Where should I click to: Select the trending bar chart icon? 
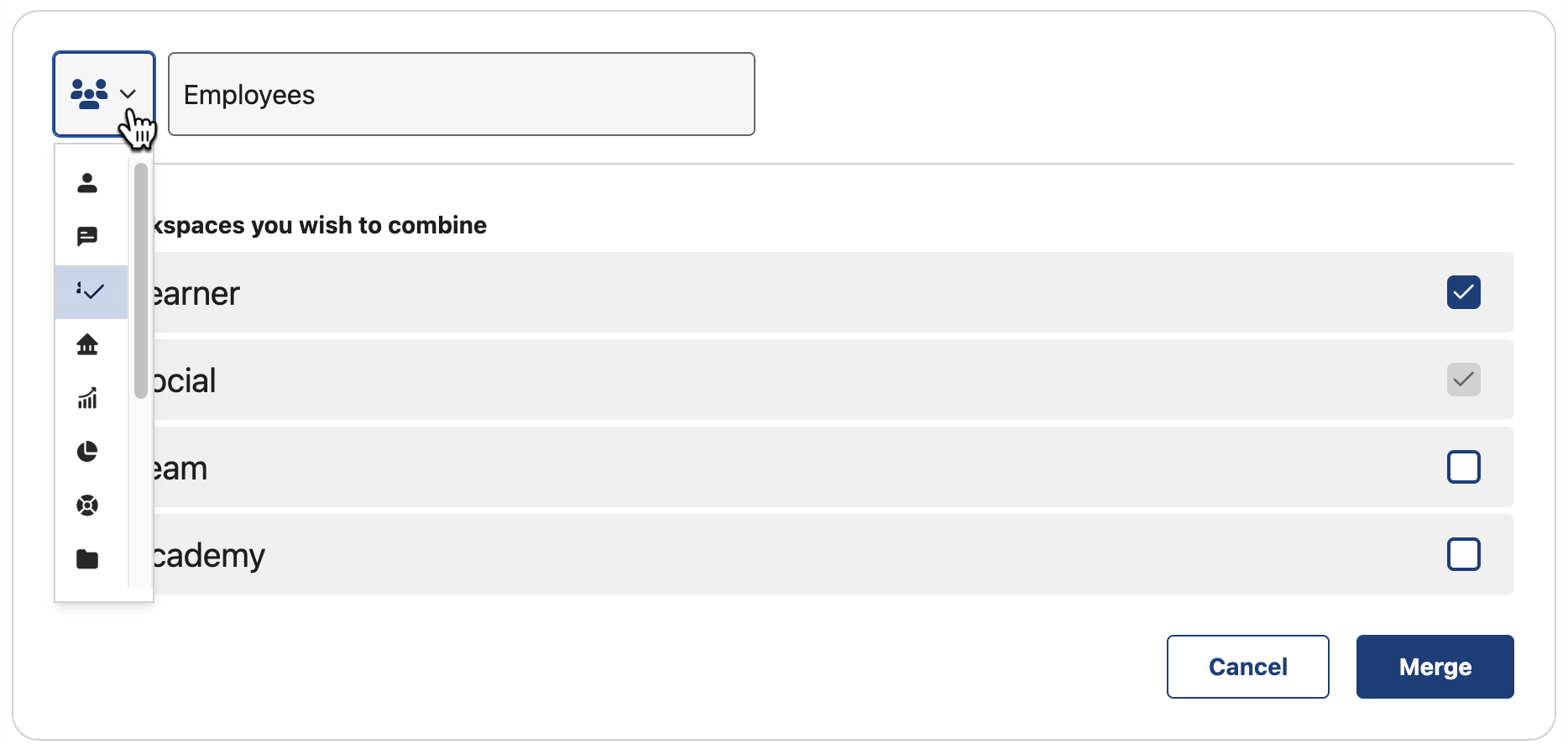(x=87, y=399)
